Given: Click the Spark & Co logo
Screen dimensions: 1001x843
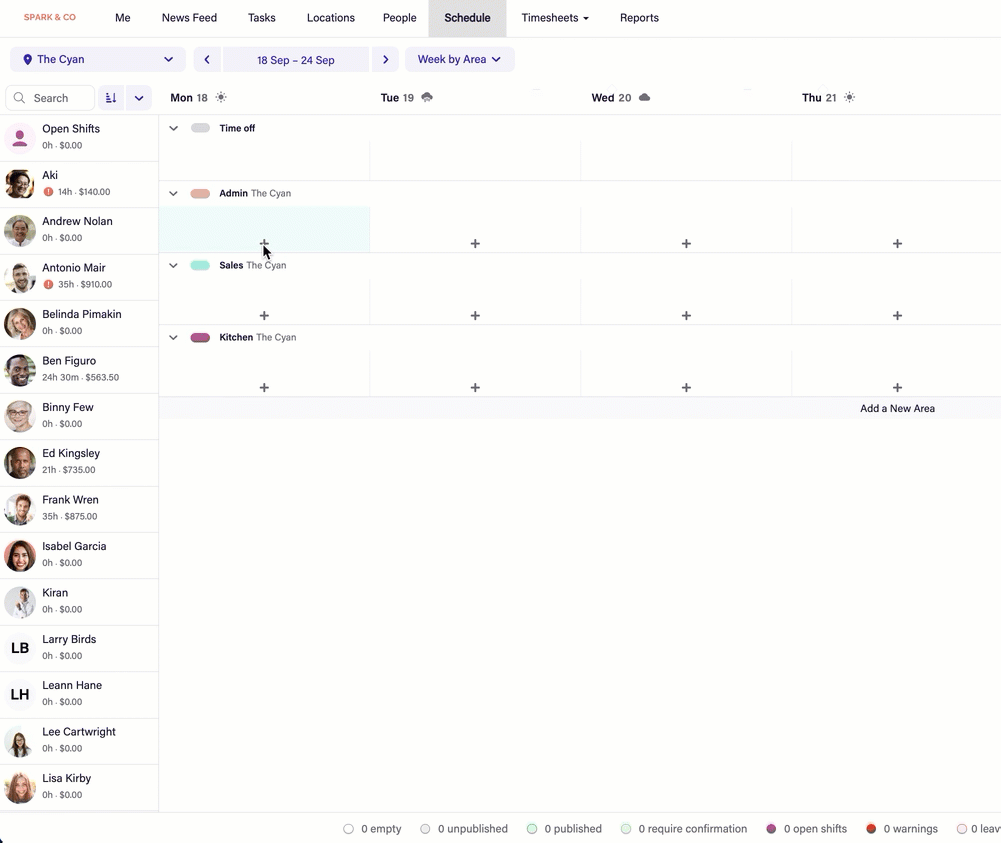Looking at the screenshot, I should (x=50, y=17).
